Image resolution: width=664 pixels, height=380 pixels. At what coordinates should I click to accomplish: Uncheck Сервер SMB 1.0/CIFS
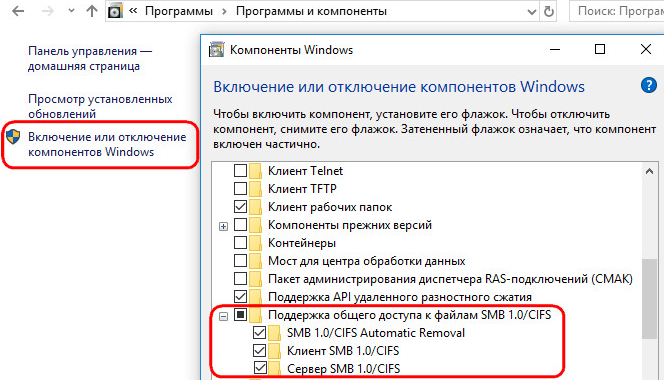pyautogui.click(x=260, y=368)
